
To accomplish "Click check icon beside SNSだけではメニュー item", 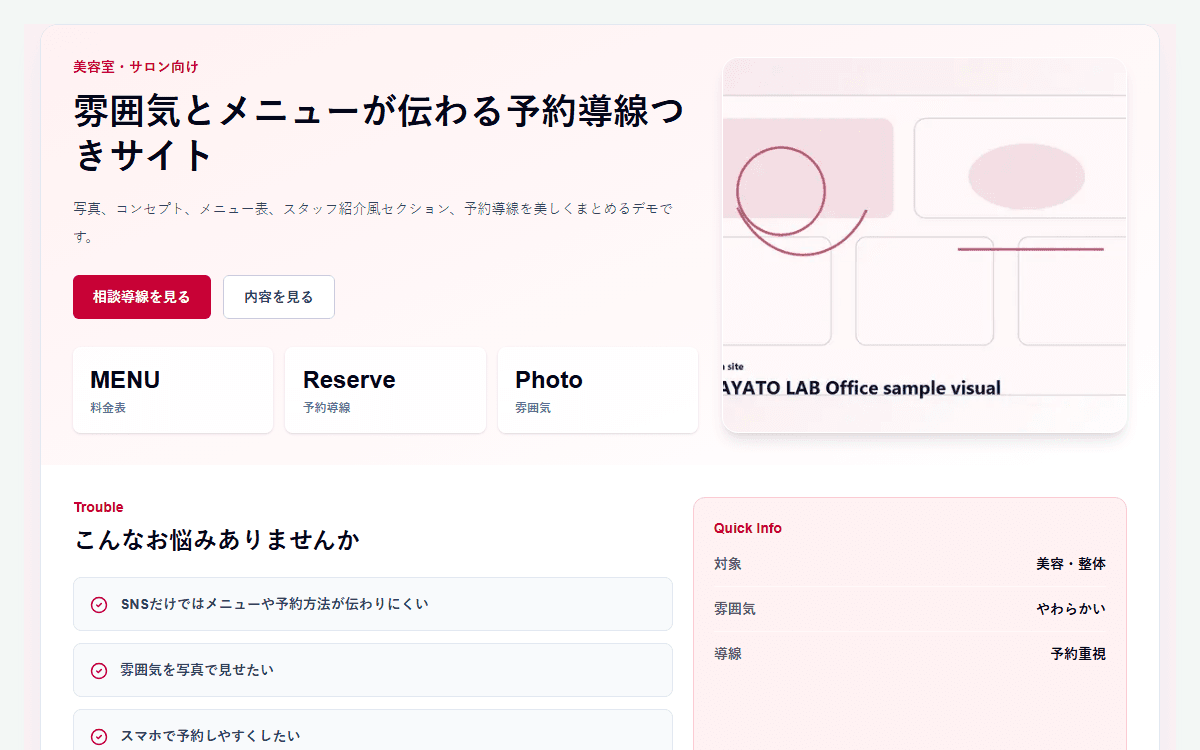I will point(99,604).
